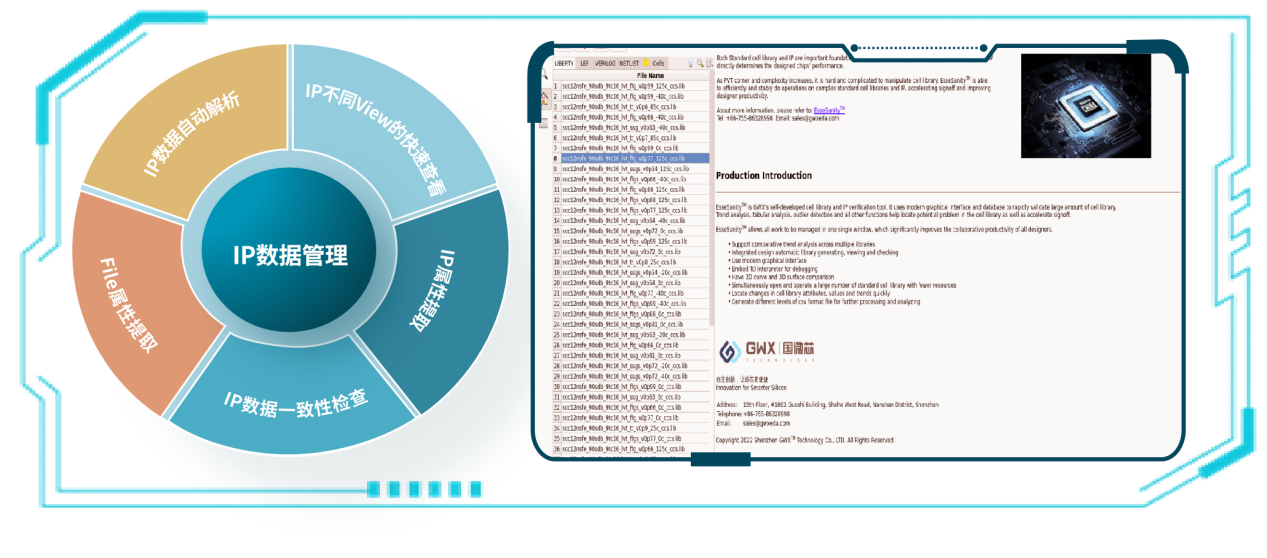Switch to the NETLIST tab
The image size is (1267, 558).
[628, 63]
